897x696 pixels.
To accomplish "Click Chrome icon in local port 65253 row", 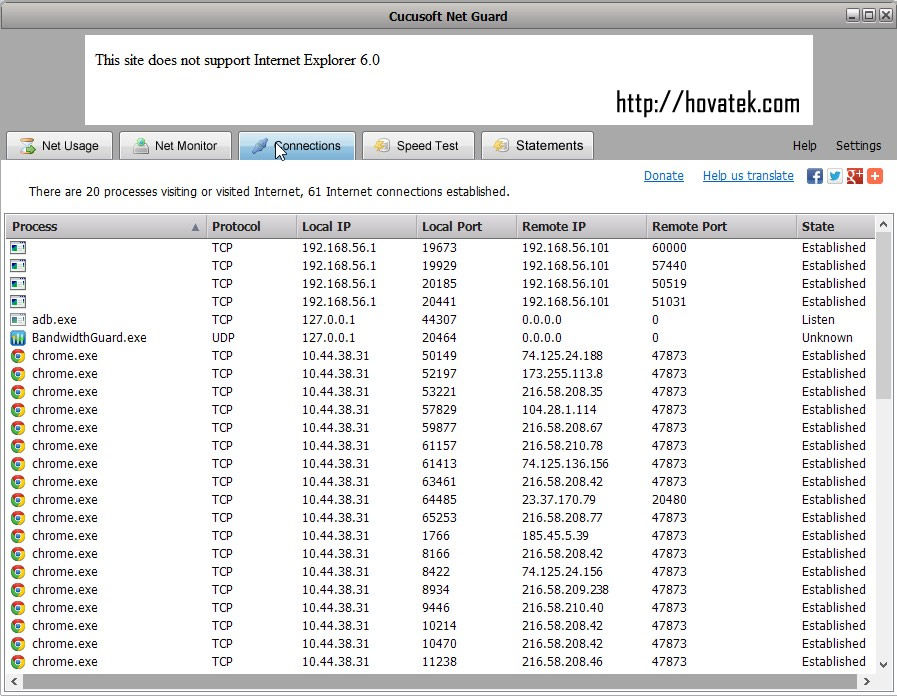I will click(18, 518).
